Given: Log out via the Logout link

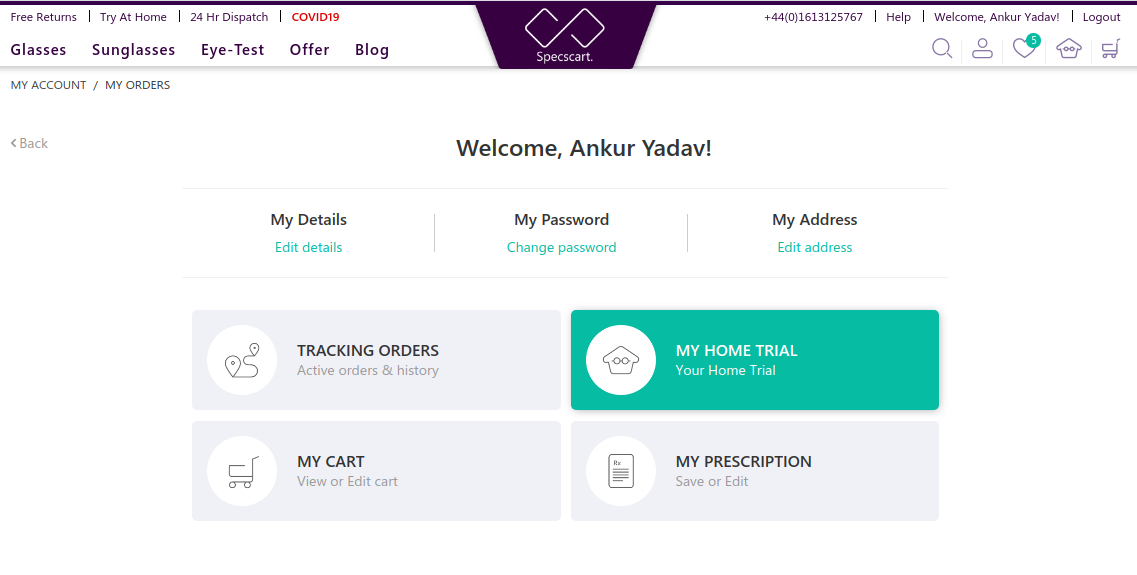Looking at the screenshot, I should pos(1101,17).
